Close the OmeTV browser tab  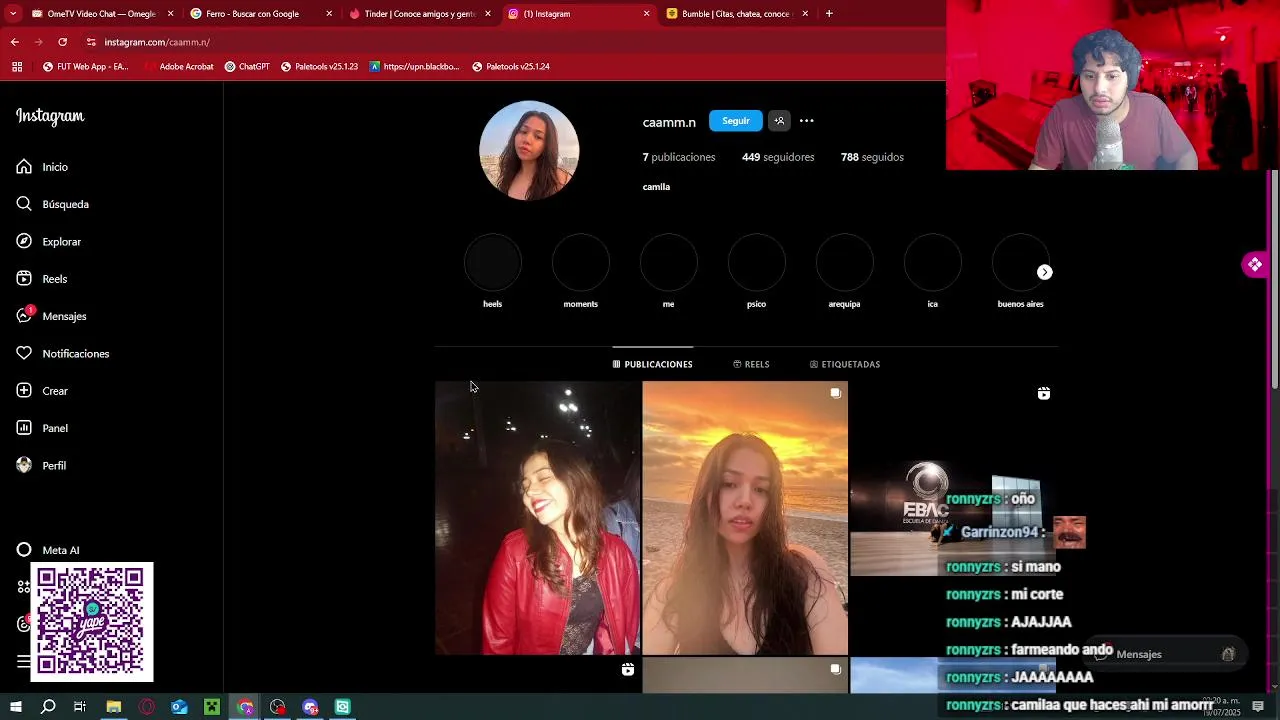click(170, 14)
